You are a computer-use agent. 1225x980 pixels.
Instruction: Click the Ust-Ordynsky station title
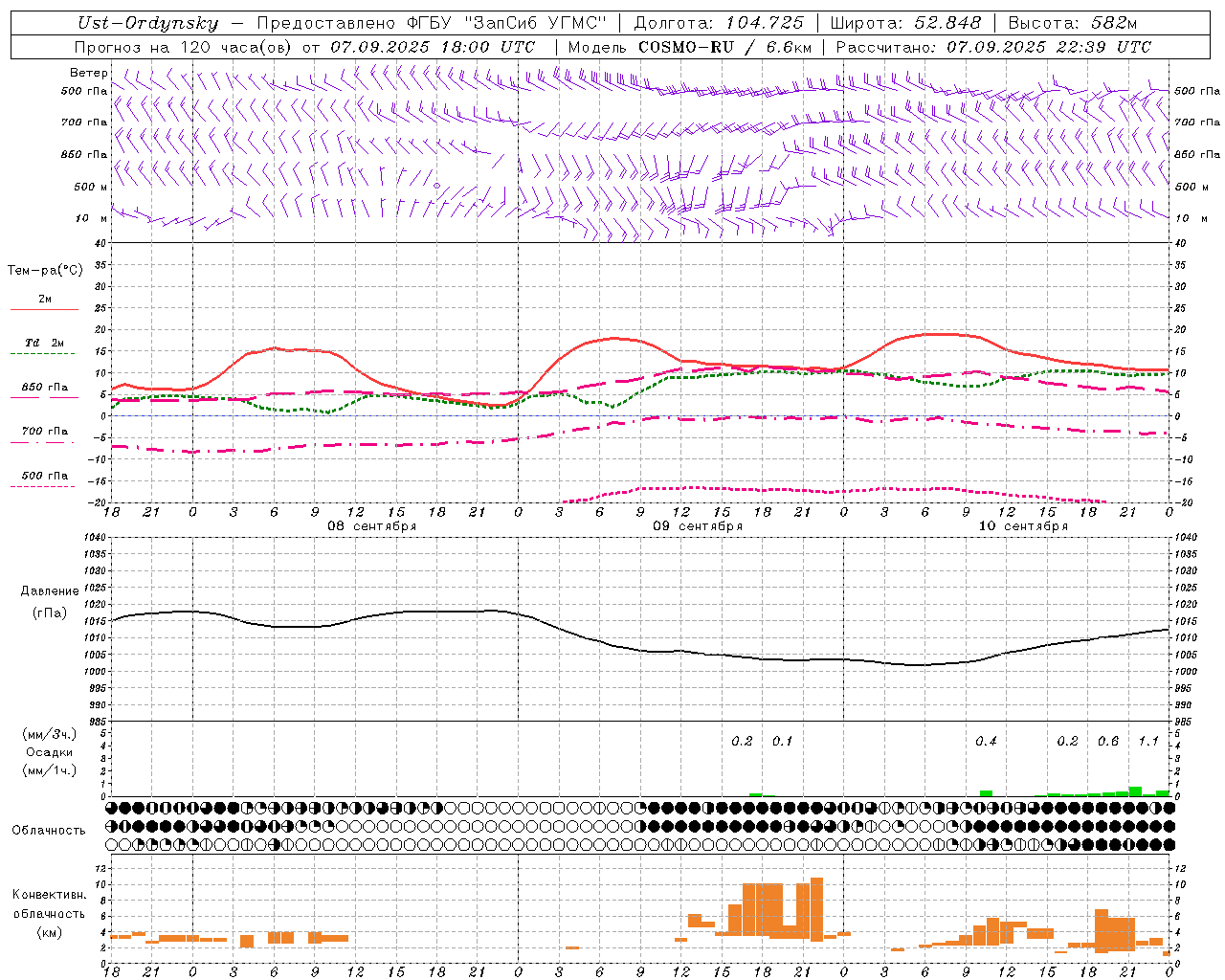(147, 23)
